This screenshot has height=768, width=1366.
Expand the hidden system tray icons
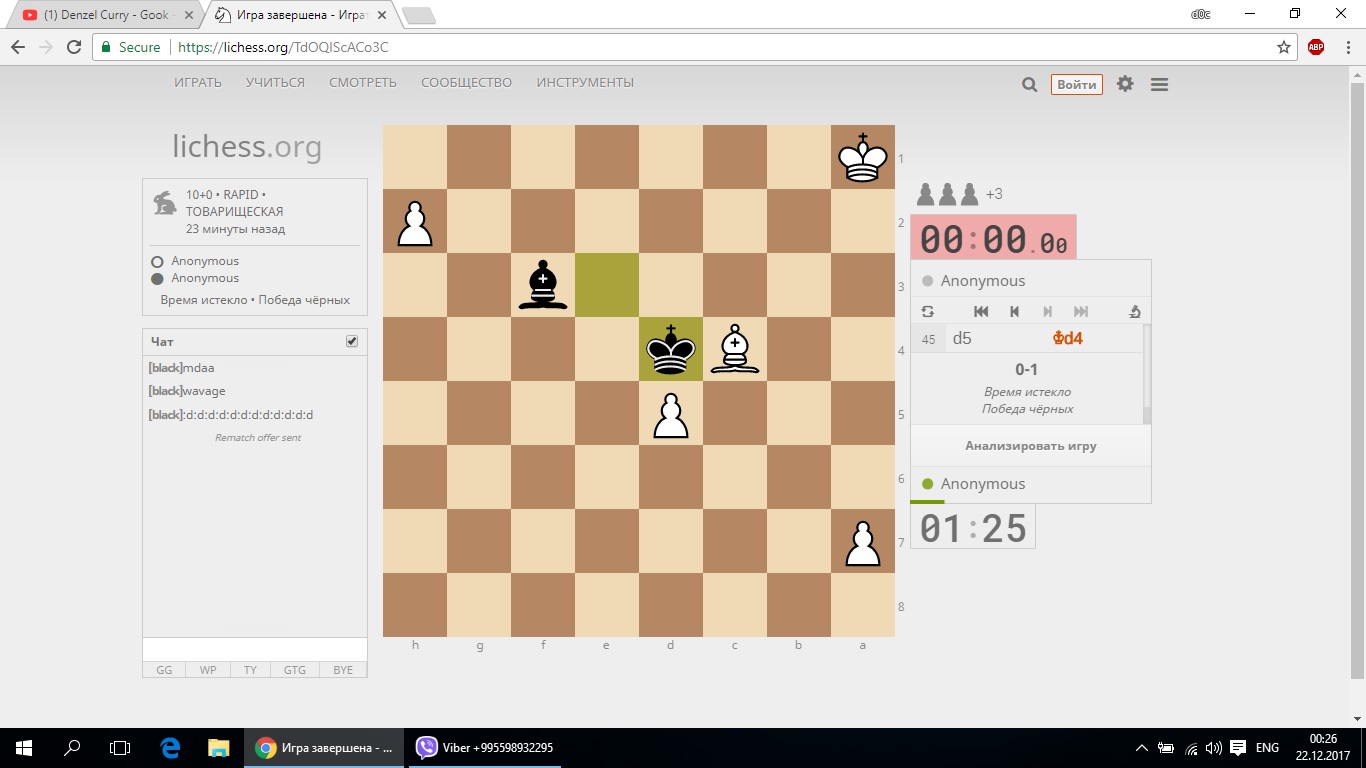coord(1142,747)
